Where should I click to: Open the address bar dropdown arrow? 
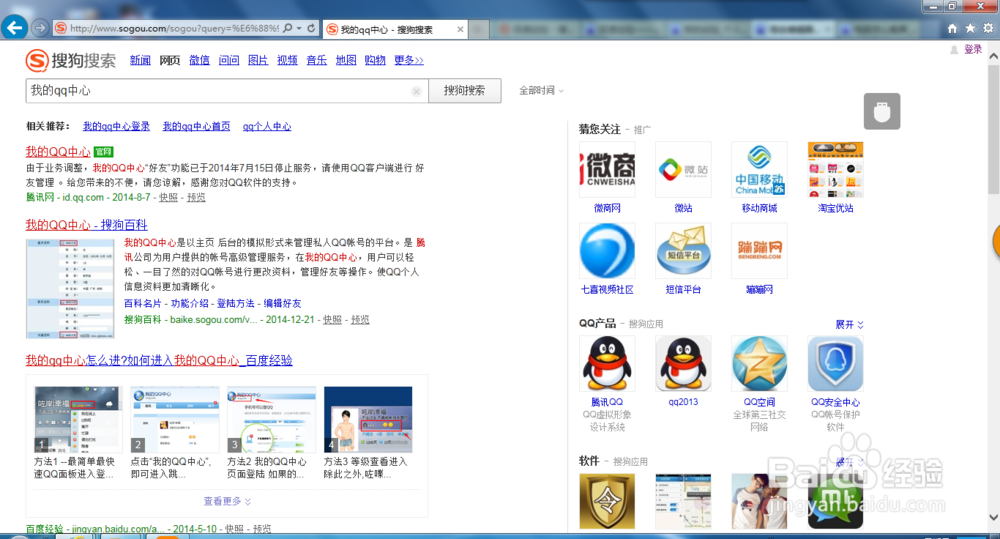[x=299, y=28]
